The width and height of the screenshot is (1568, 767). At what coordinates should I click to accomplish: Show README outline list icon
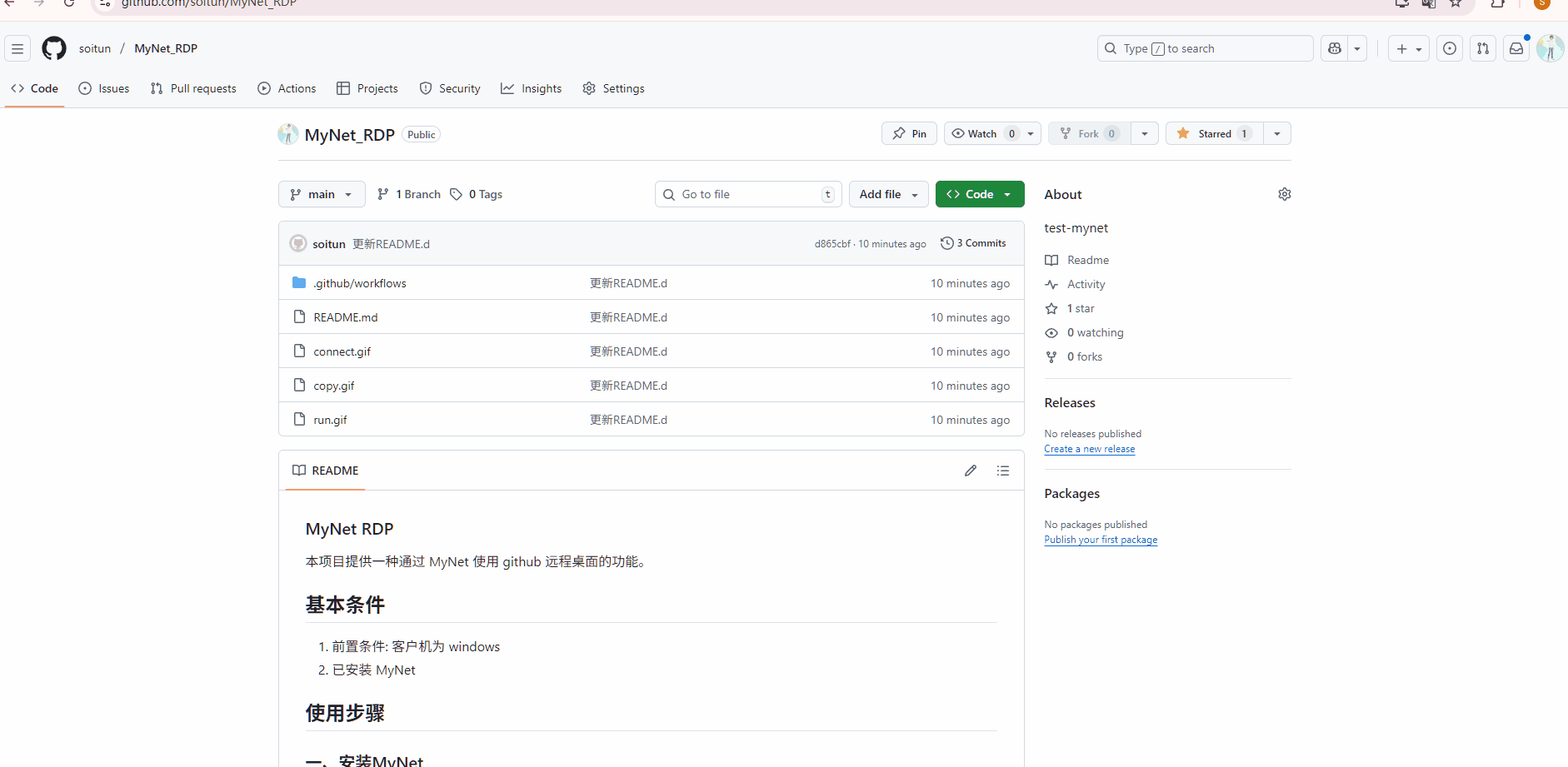pyautogui.click(x=1003, y=471)
